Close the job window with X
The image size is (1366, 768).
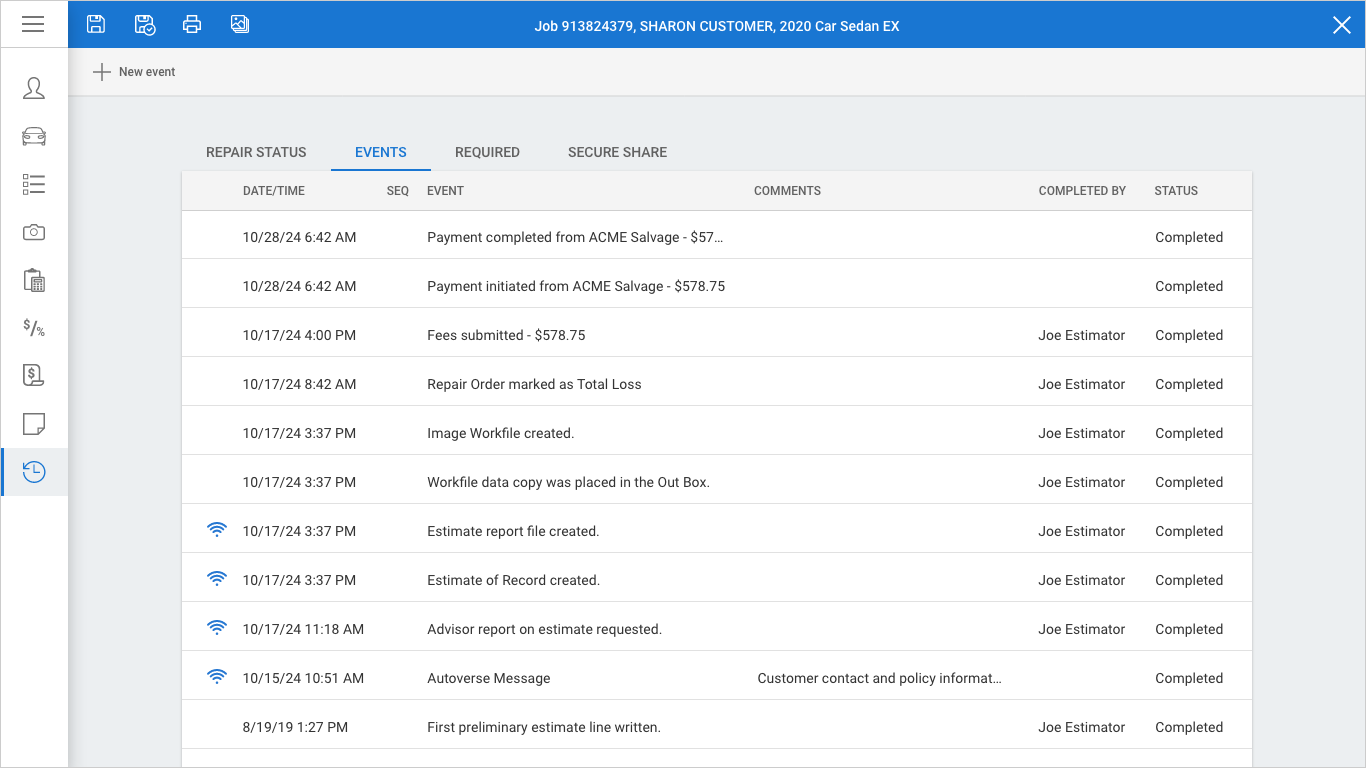[1341, 25]
